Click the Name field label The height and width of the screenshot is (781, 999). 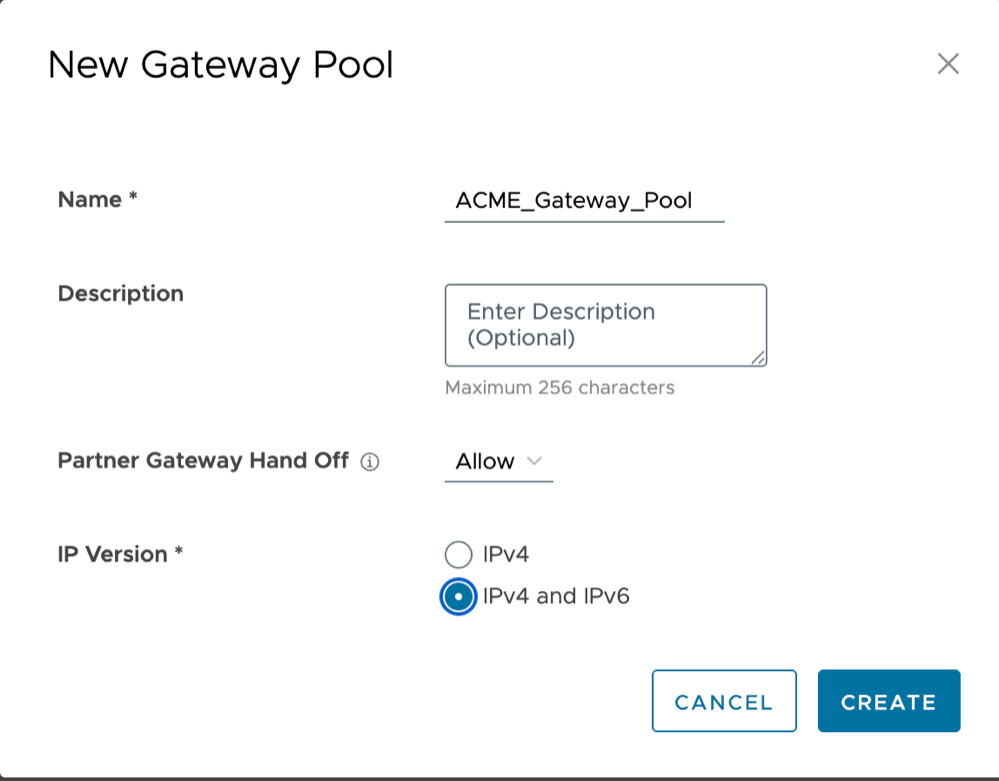click(x=97, y=199)
